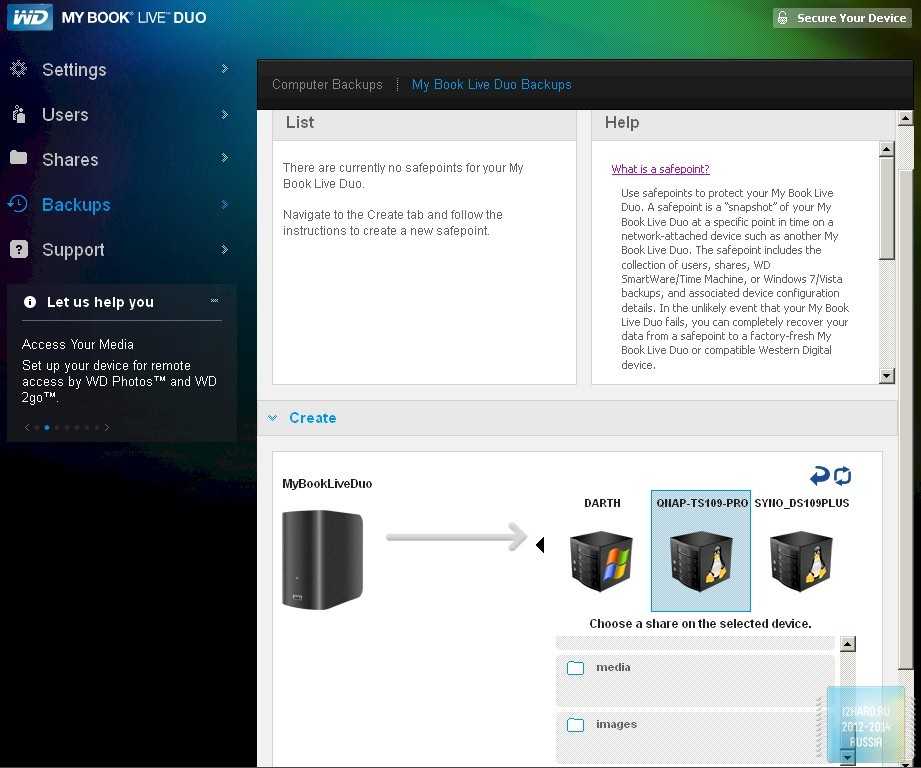Open the "What is a safepoint?" link
Screen dimensions: 921x768
[660, 170]
